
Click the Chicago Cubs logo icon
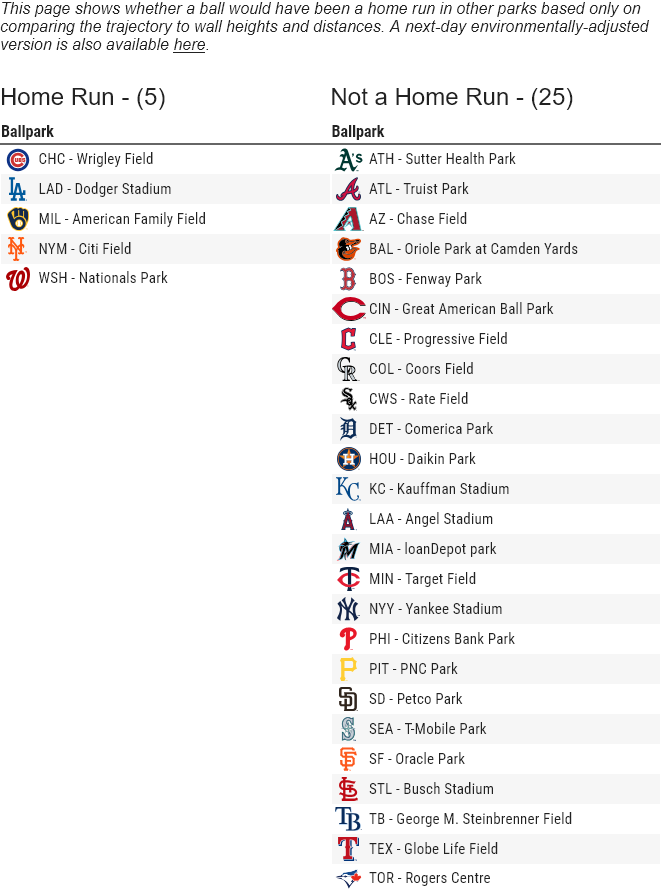pyautogui.click(x=18, y=159)
